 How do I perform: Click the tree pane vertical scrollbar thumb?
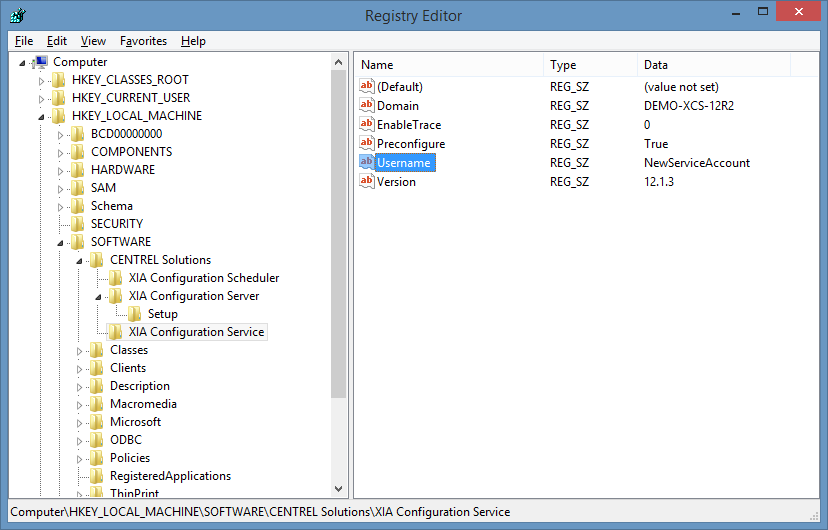click(338, 234)
